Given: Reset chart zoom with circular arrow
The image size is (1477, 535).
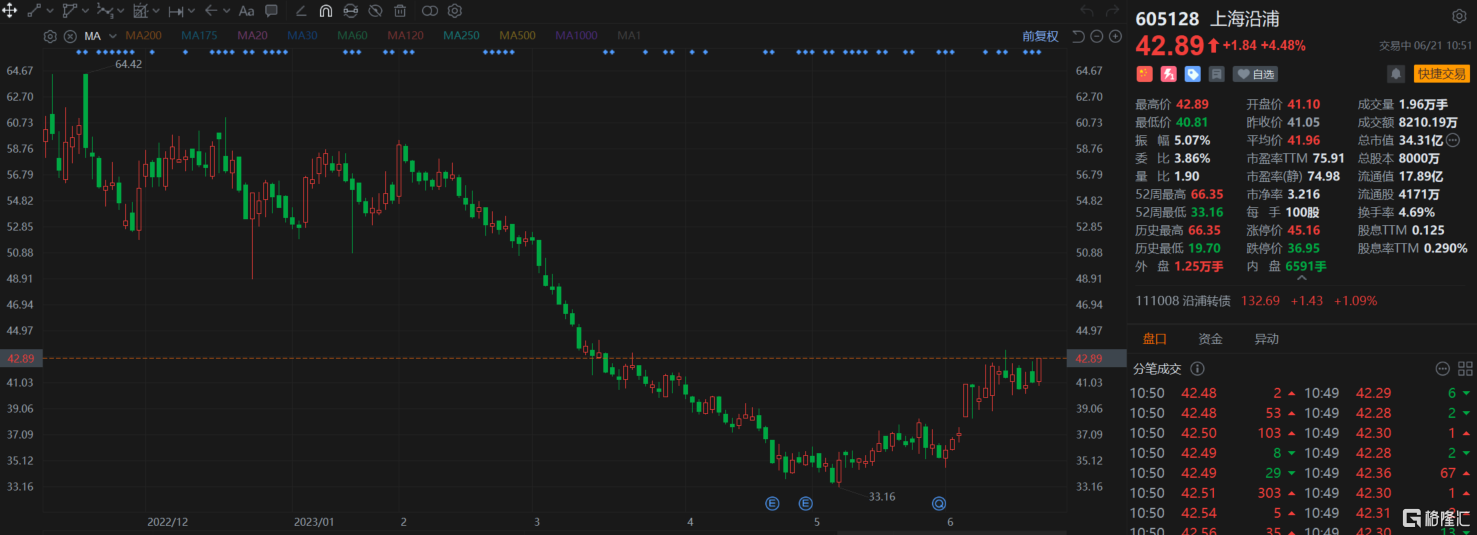Looking at the screenshot, I should tap(1078, 36).
